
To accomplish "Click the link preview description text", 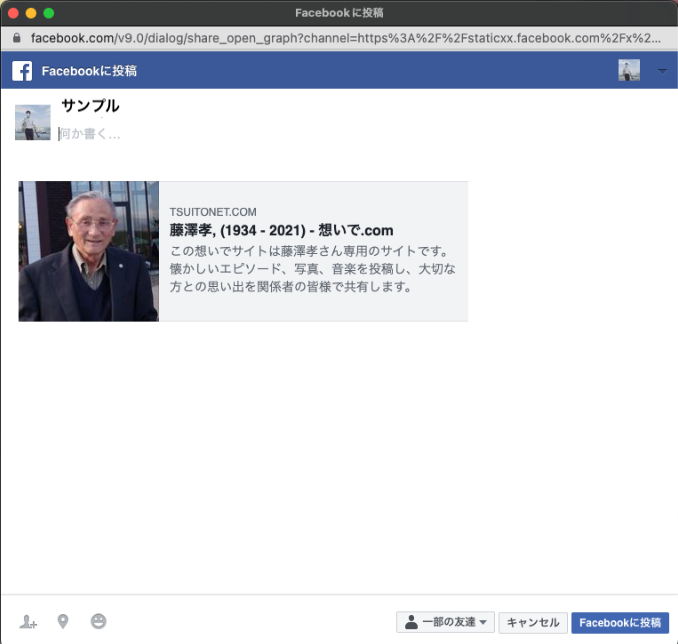I will point(312,269).
